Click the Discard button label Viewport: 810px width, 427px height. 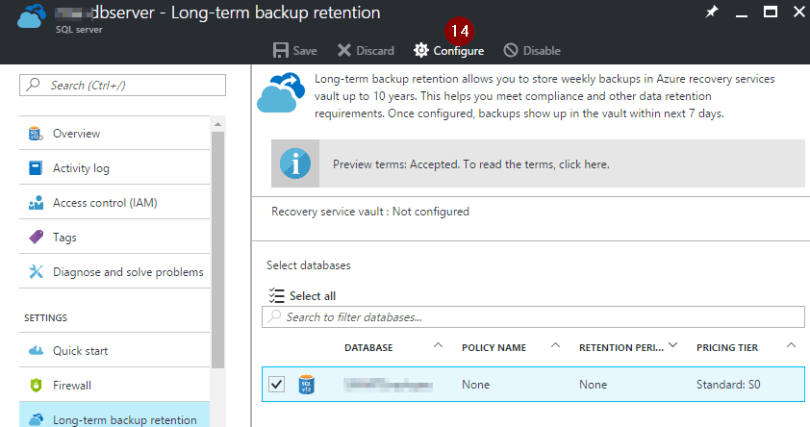coord(375,51)
